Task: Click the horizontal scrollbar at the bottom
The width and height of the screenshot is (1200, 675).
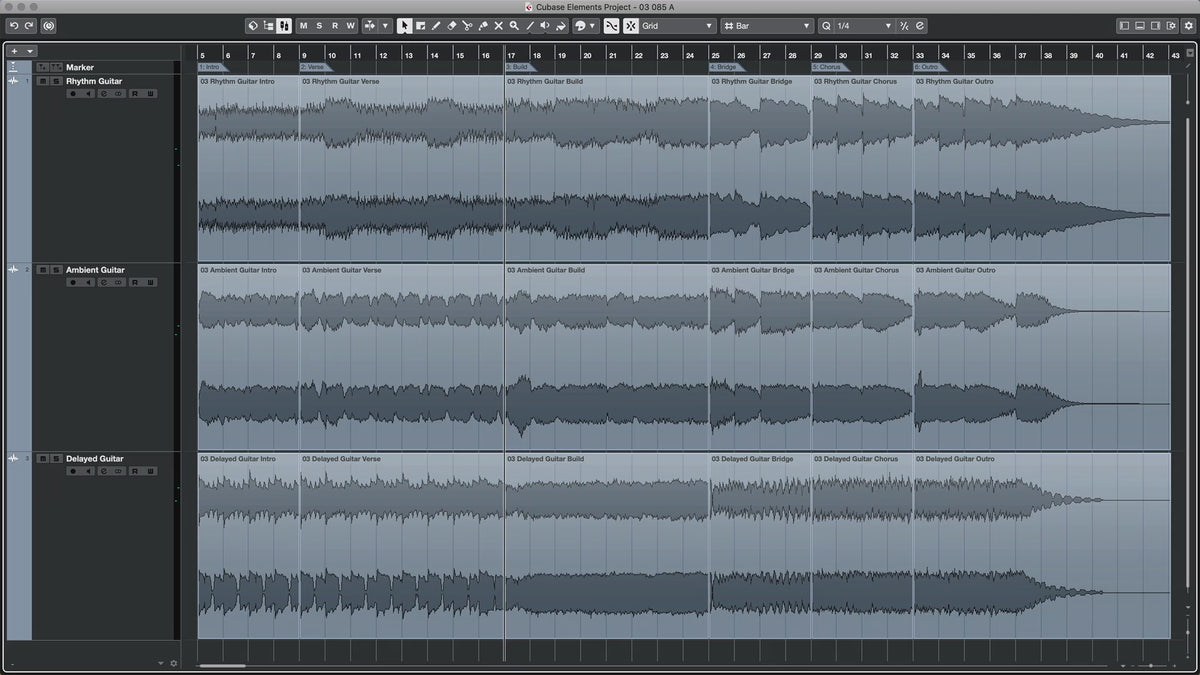Action: click(222, 665)
